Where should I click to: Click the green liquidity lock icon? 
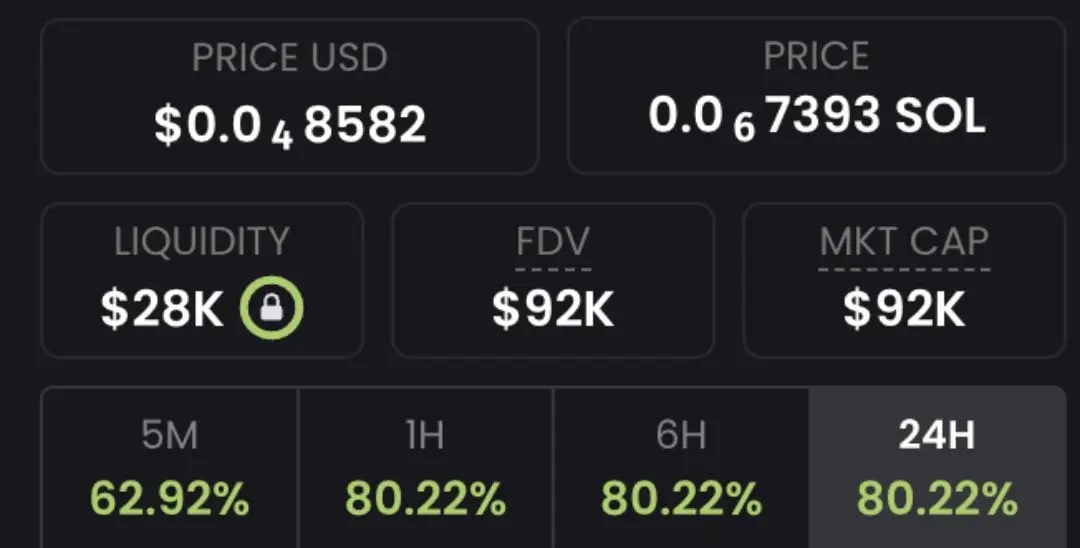(x=271, y=310)
